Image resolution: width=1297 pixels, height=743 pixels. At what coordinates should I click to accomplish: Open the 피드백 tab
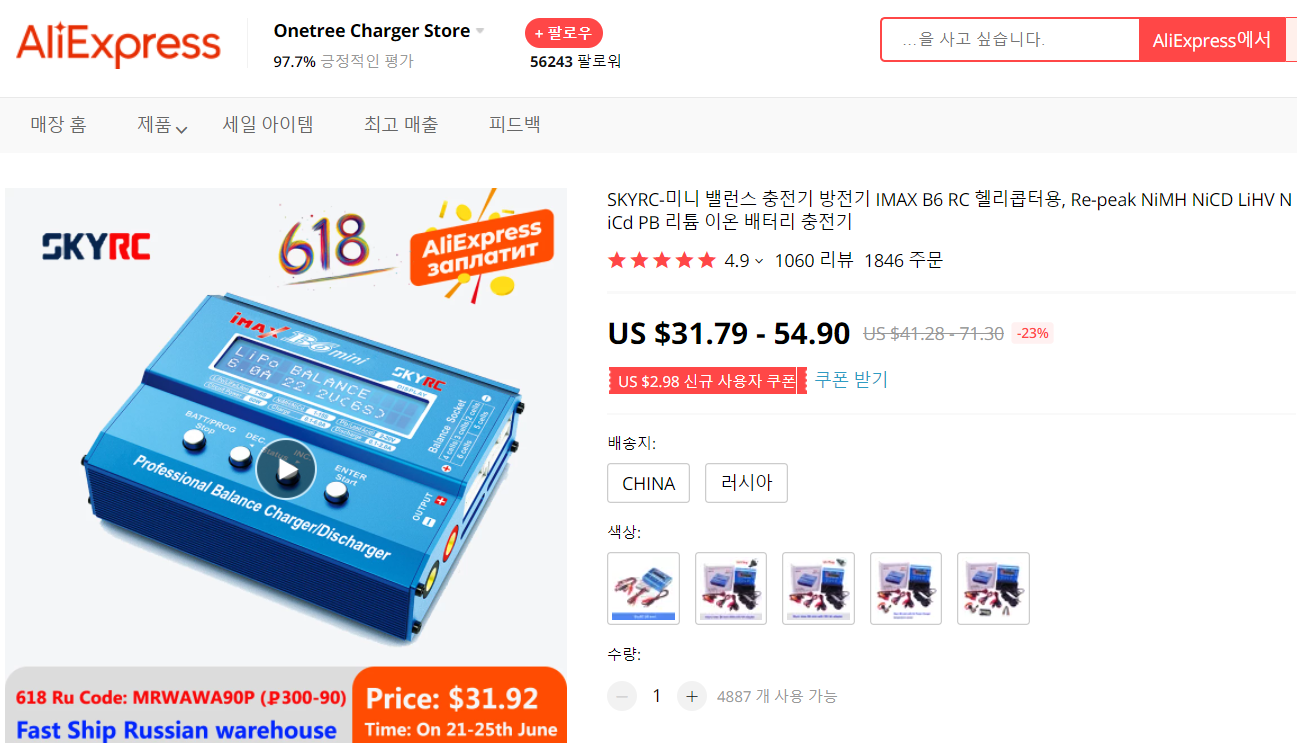[515, 125]
